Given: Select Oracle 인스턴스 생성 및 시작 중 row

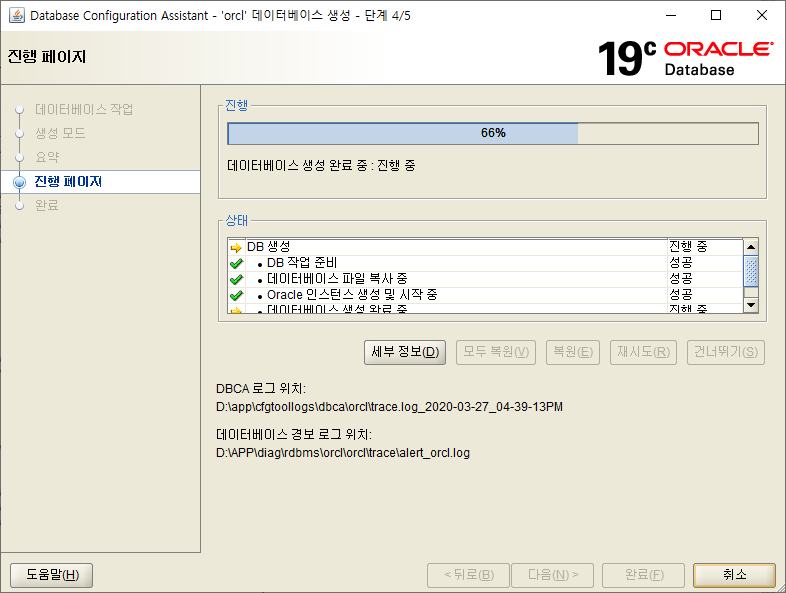Looking at the screenshot, I should [485, 295].
